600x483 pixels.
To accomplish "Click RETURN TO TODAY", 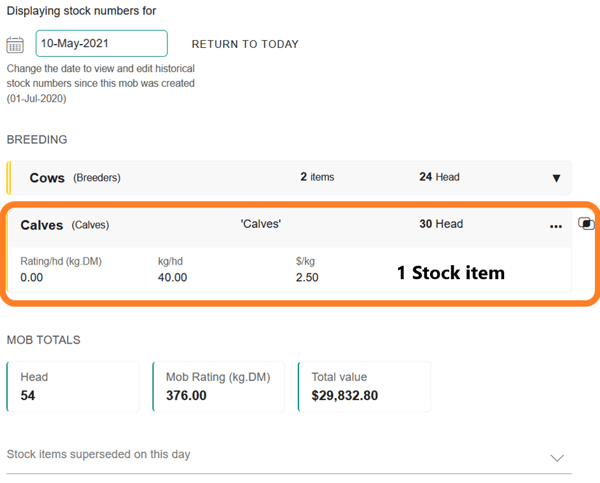I will pos(245,44).
